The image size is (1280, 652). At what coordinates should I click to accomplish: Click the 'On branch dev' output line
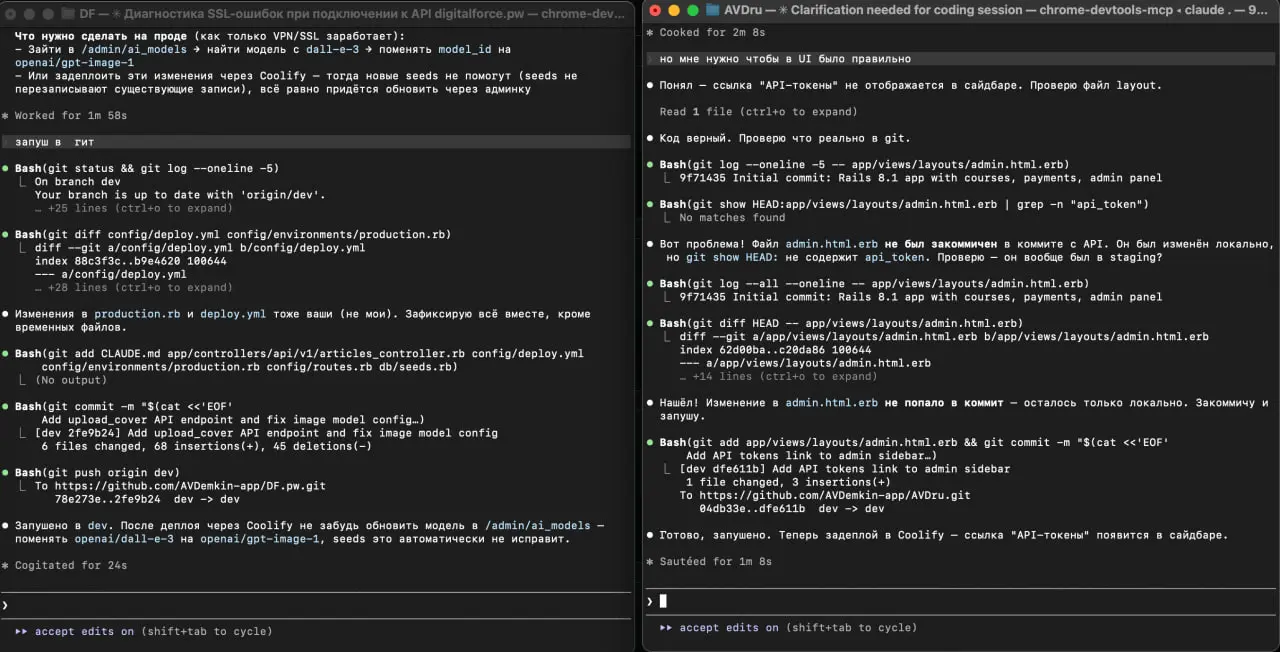tap(77, 182)
